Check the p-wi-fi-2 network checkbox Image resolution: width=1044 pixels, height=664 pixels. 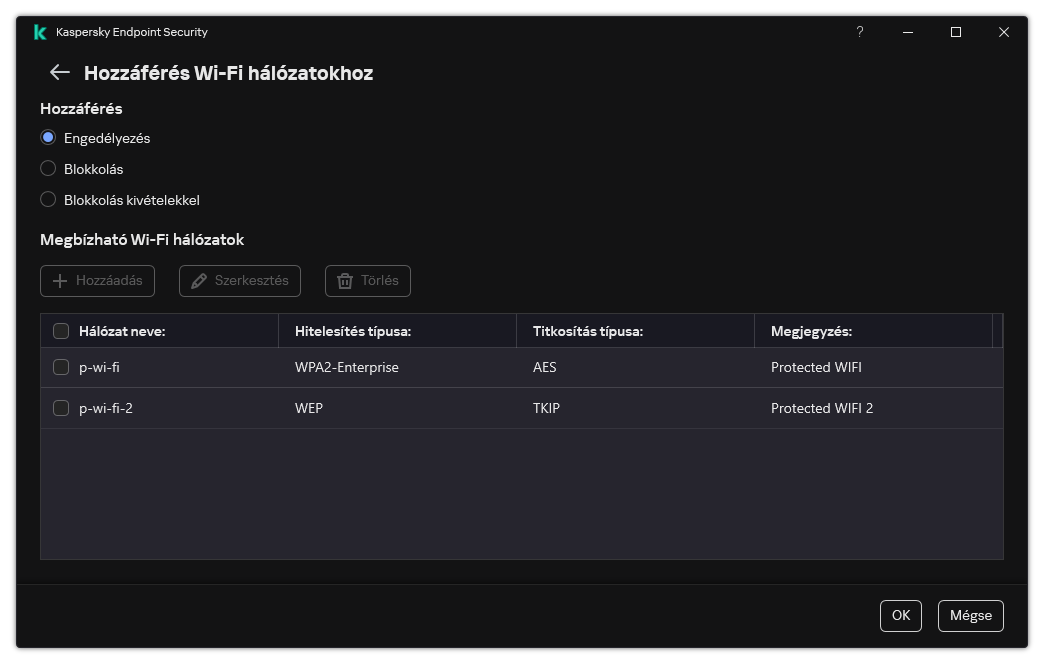point(61,408)
